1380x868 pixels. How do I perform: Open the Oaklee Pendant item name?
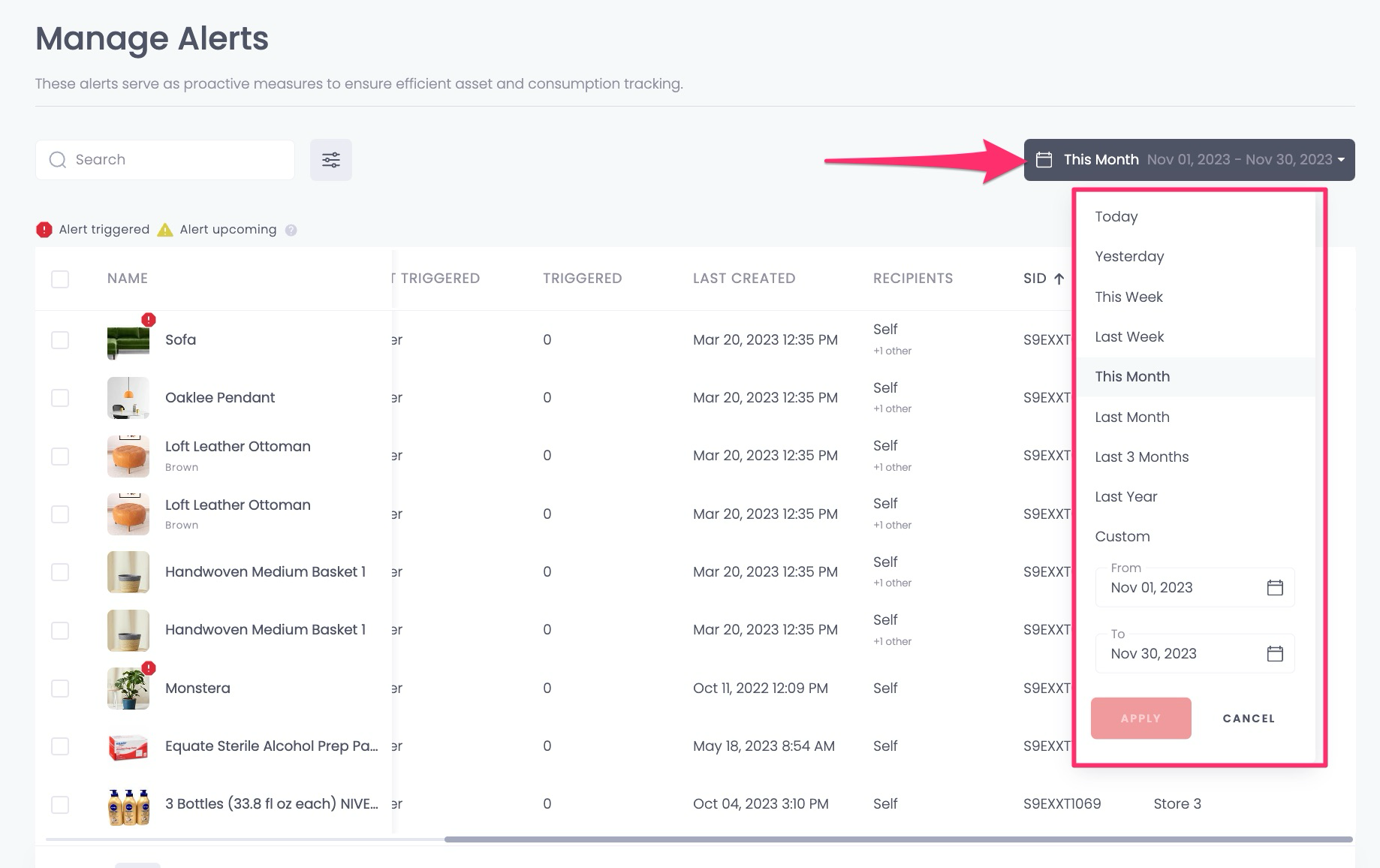[x=220, y=398]
